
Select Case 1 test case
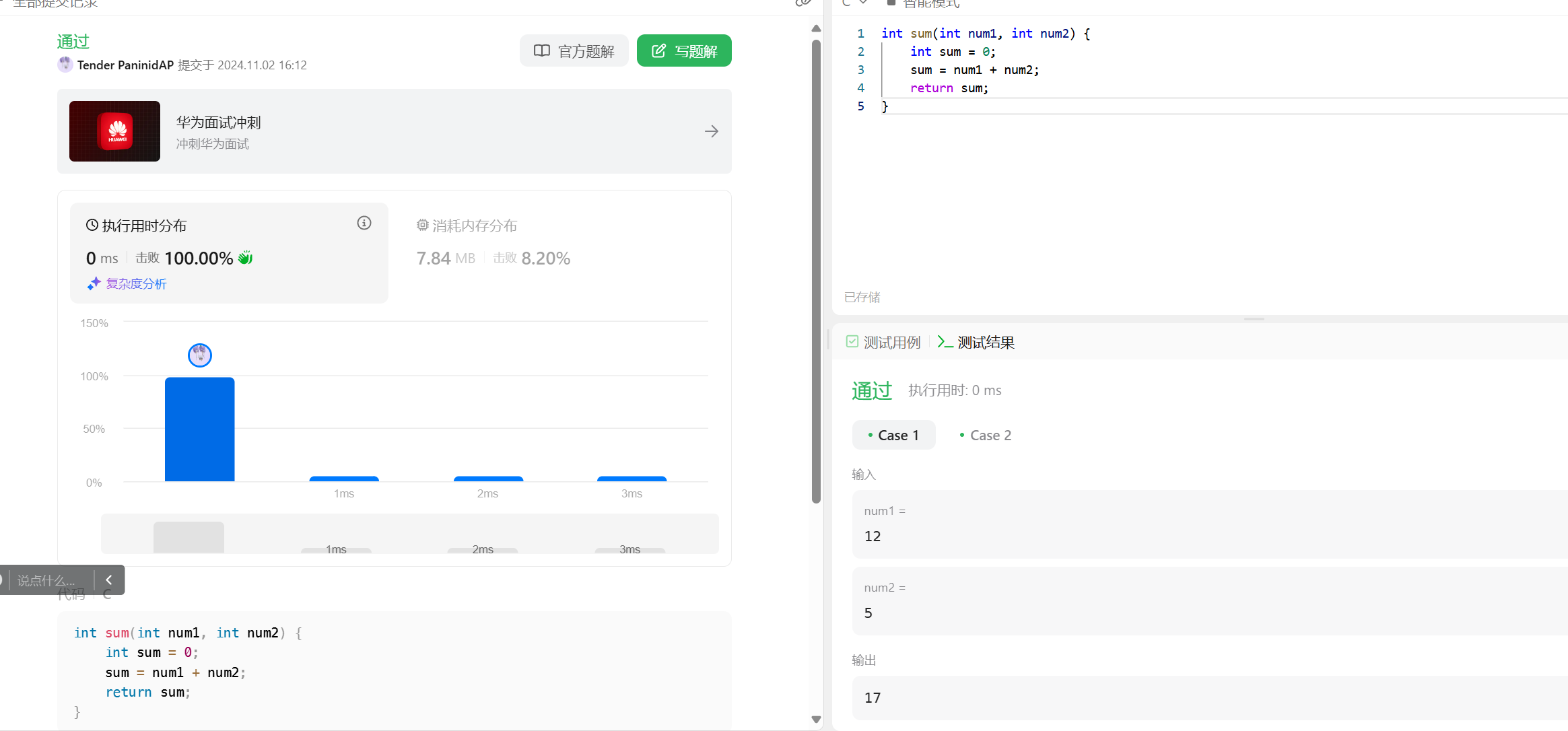coord(893,436)
